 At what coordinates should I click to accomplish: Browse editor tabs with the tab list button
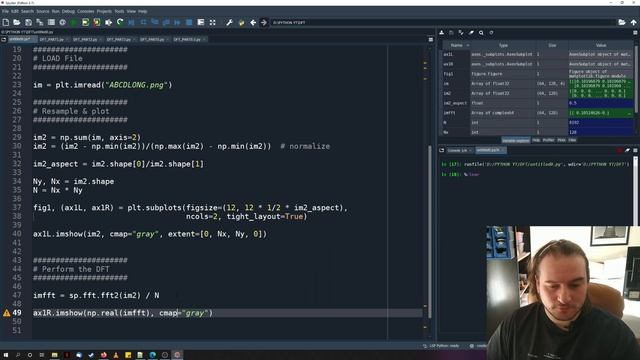(4, 40)
